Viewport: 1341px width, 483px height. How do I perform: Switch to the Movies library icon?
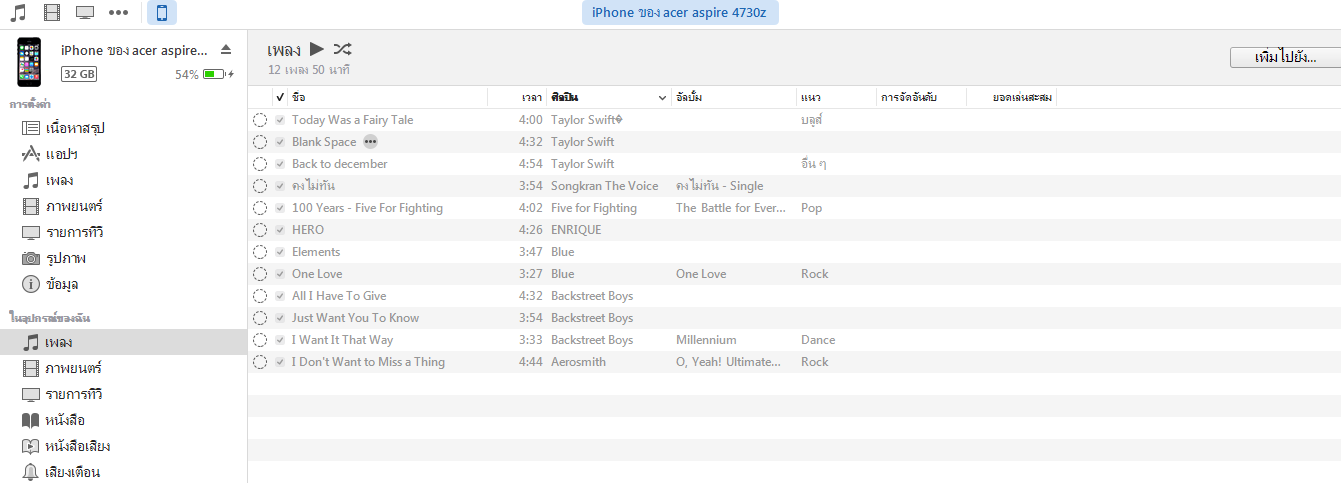tap(52, 13)
